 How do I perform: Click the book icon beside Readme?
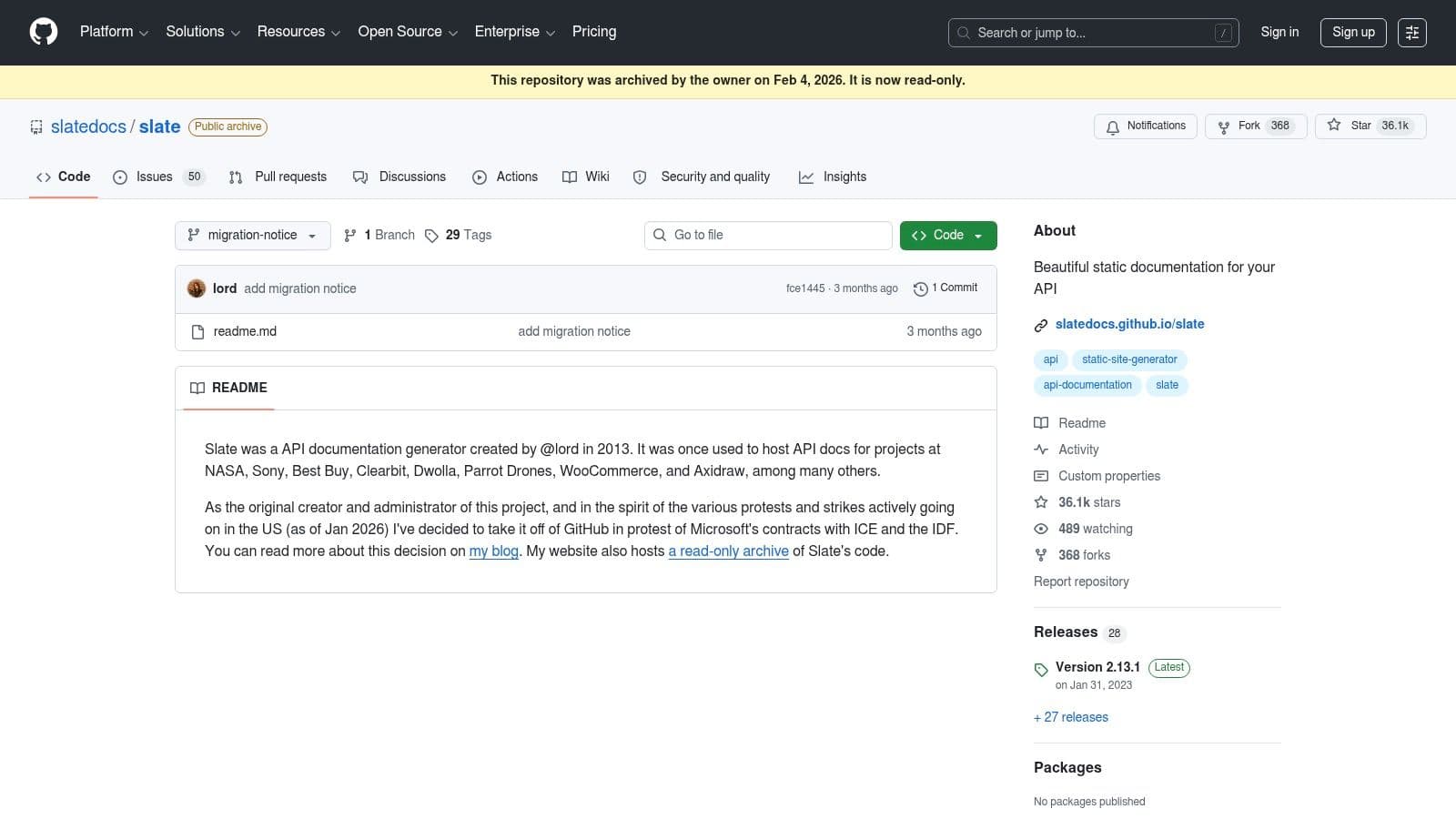click(x=1041, y=423)
